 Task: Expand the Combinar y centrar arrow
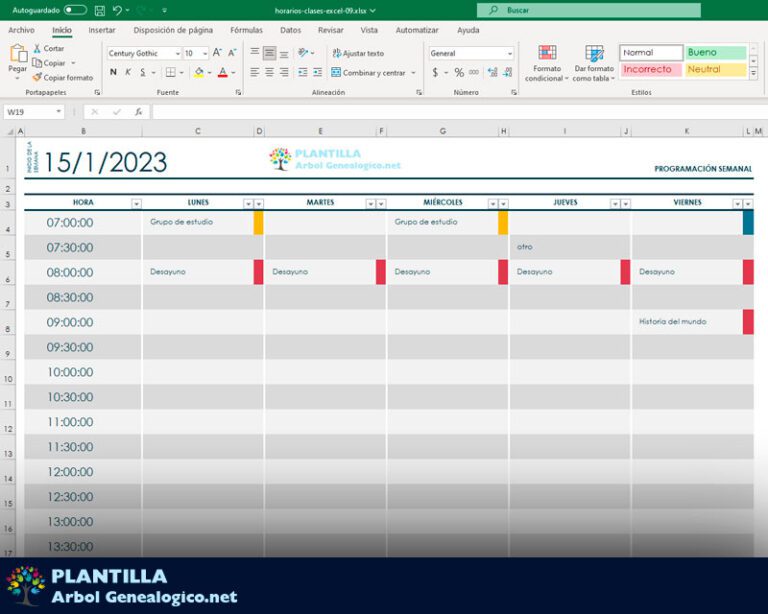(413, 72)
